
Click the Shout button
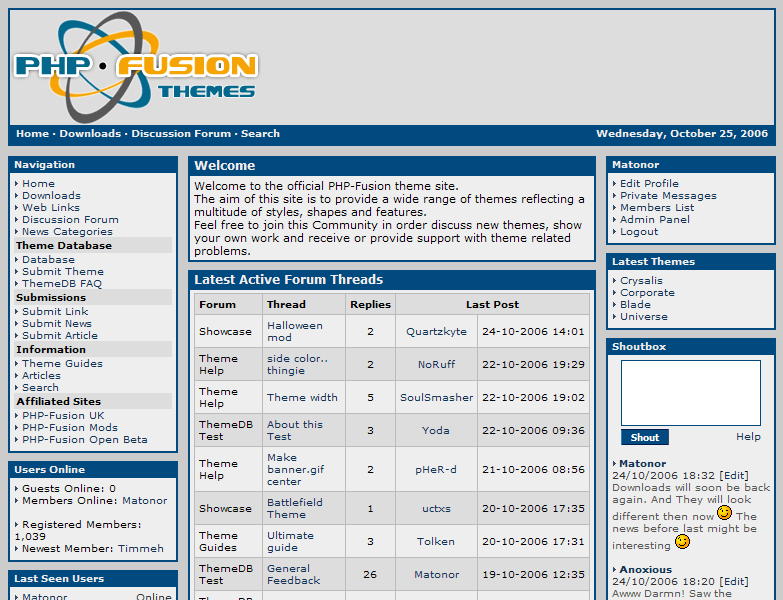pos(645,437)
